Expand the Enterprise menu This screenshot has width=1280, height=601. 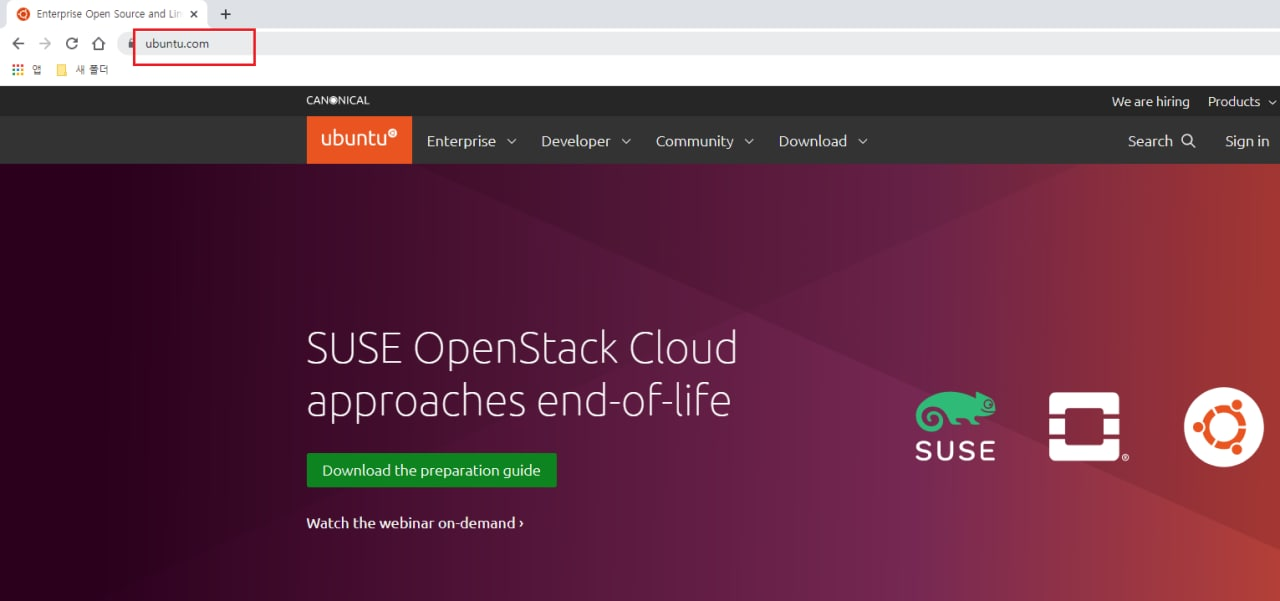coord(471,141)
